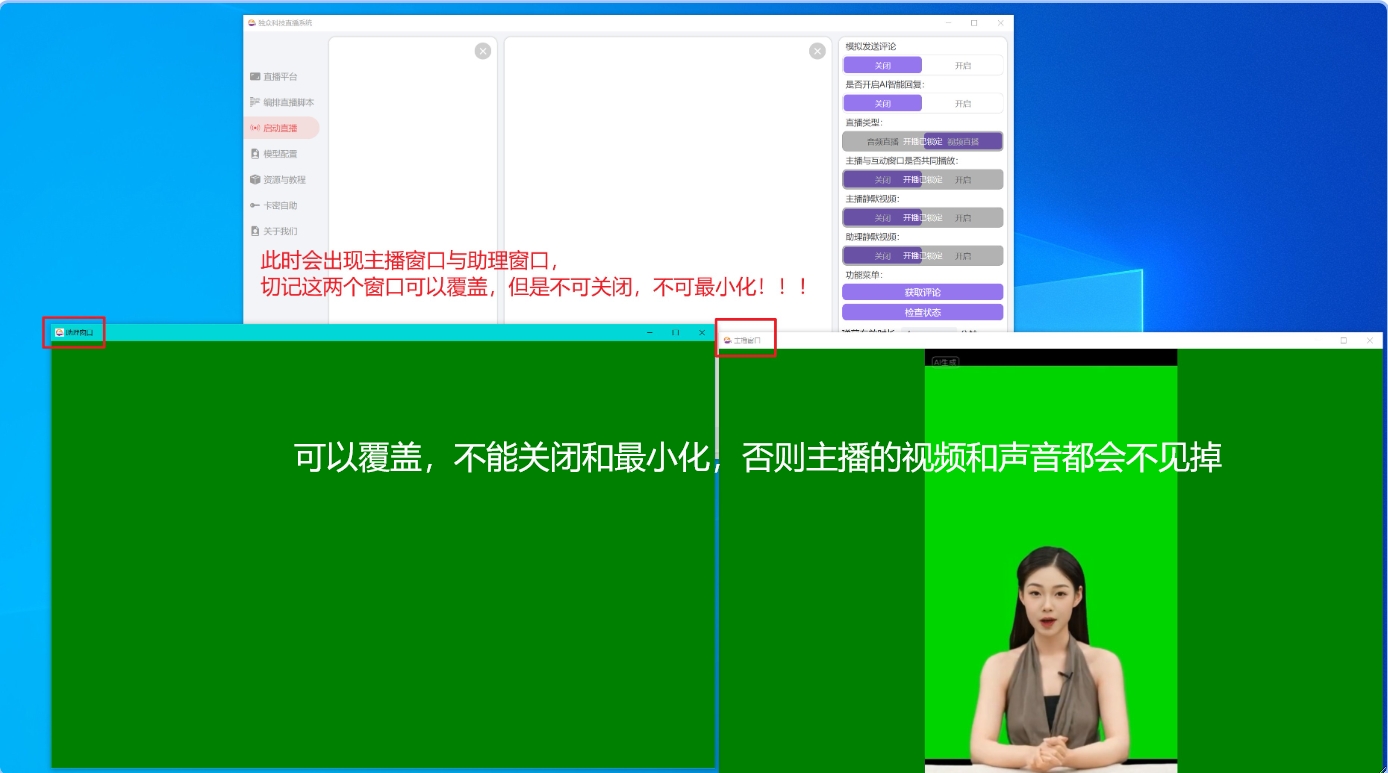Select the 启动直播 sidebar item

pyautogui.click(x=281, y=128)
